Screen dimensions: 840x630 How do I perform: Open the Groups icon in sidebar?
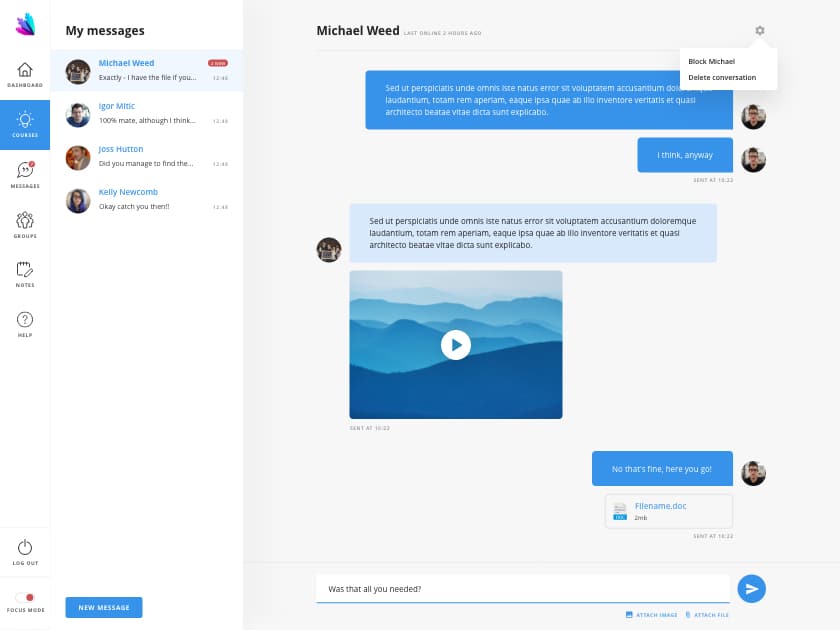[25, 221]
